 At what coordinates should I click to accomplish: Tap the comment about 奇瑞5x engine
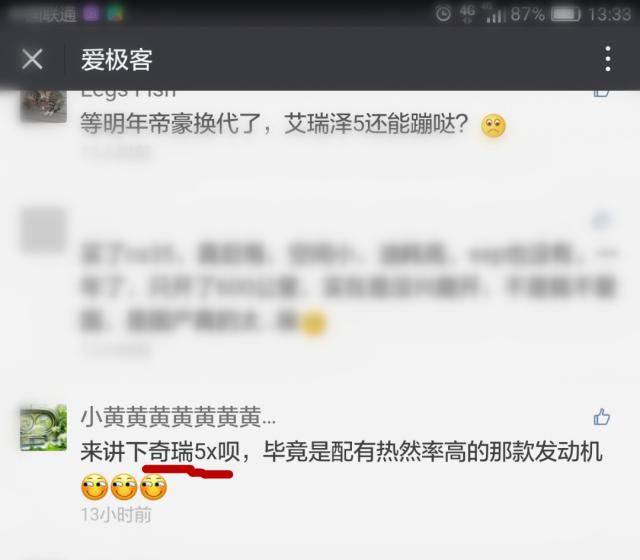[x=341, y=452]
